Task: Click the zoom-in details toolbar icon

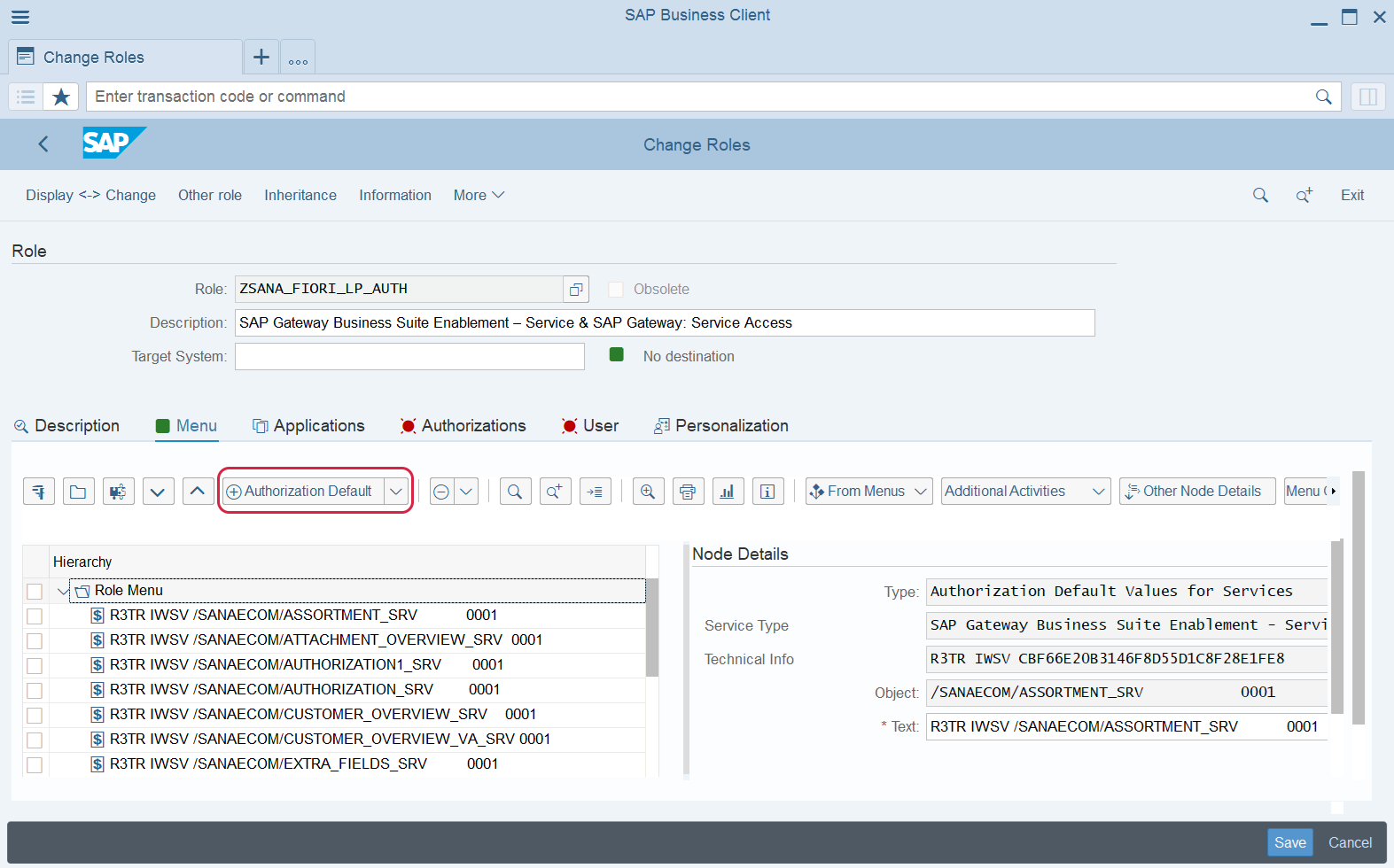Action: click(649, 491)
